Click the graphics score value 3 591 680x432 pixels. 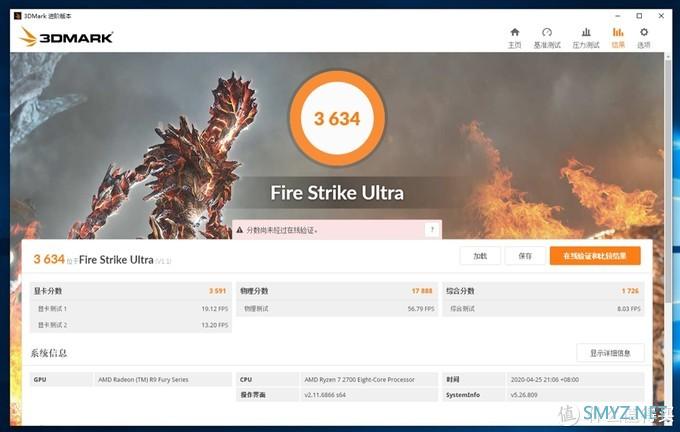point(218,291)
